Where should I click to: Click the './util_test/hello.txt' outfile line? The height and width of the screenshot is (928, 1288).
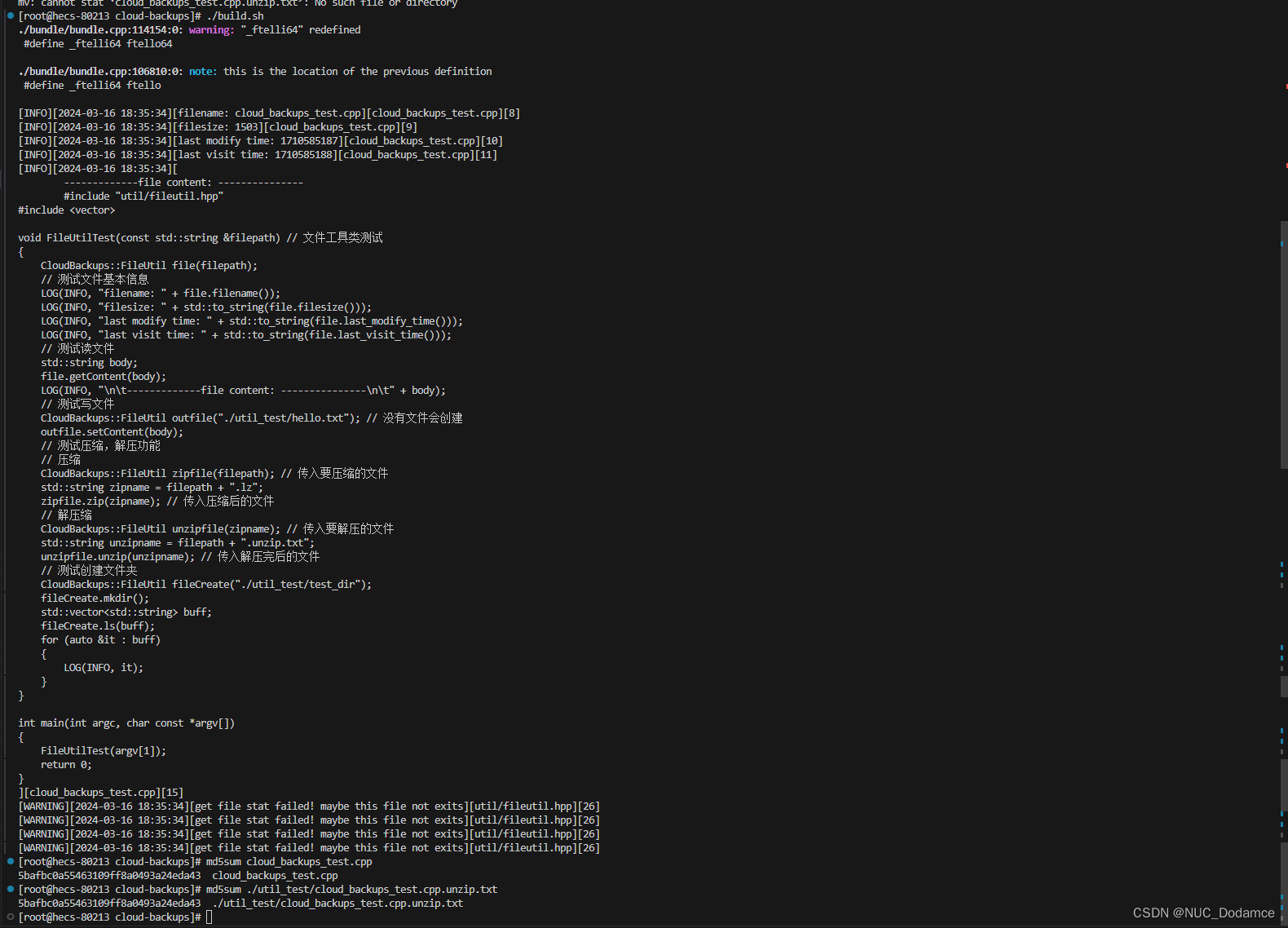point(252,418)
